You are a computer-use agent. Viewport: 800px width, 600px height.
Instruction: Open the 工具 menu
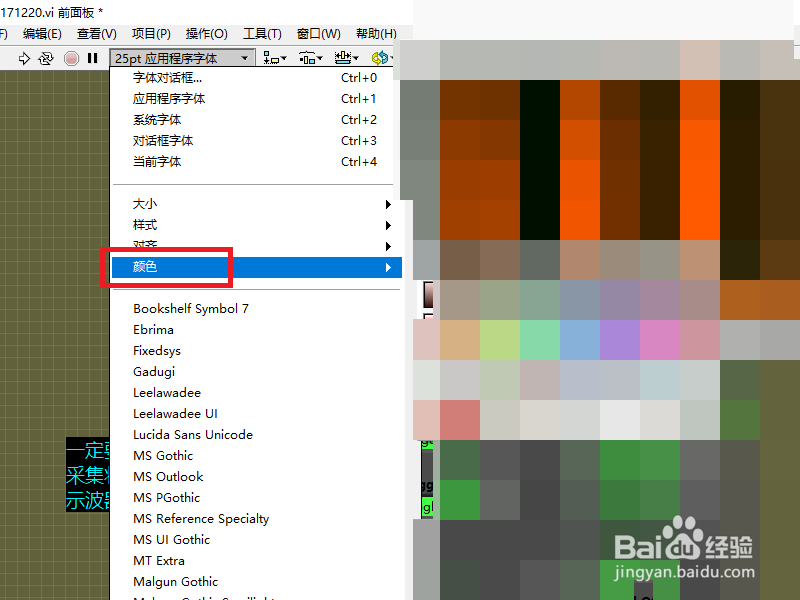pos(262,33)
